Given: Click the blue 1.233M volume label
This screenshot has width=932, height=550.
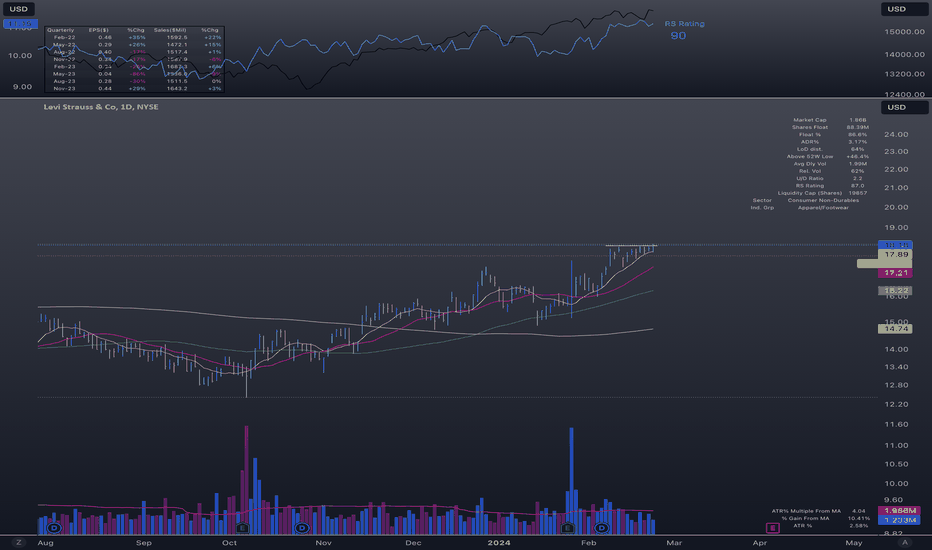Looking at the screenshot, I should pos(899,520).
